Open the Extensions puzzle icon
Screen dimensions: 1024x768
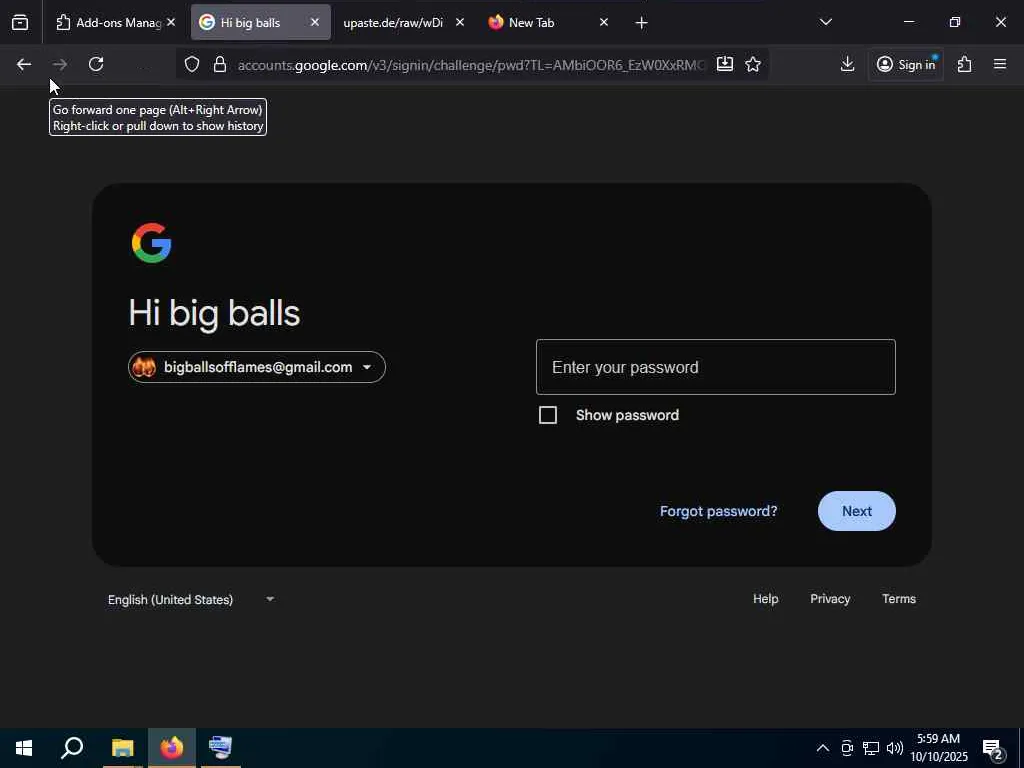click(x=965, y=64)
